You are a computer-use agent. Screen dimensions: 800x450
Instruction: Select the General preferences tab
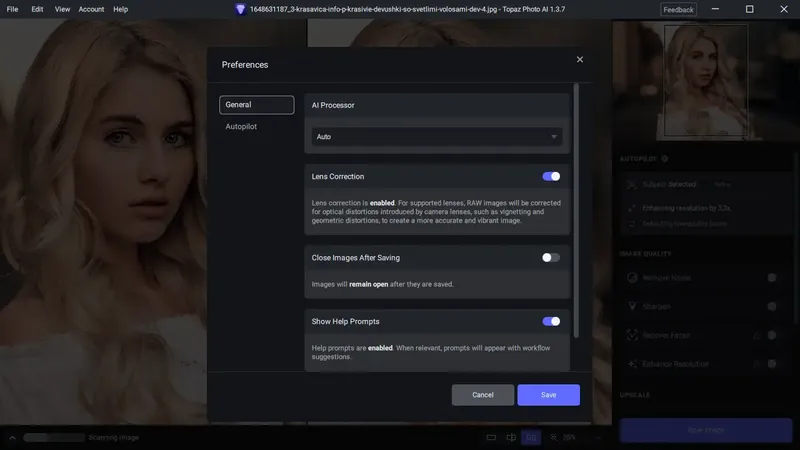coord(257,105)
